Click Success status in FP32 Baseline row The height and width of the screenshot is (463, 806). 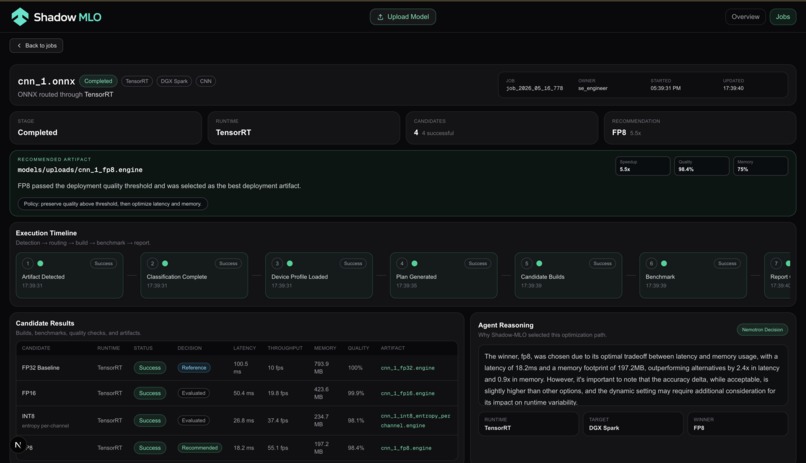coord(150,368)
